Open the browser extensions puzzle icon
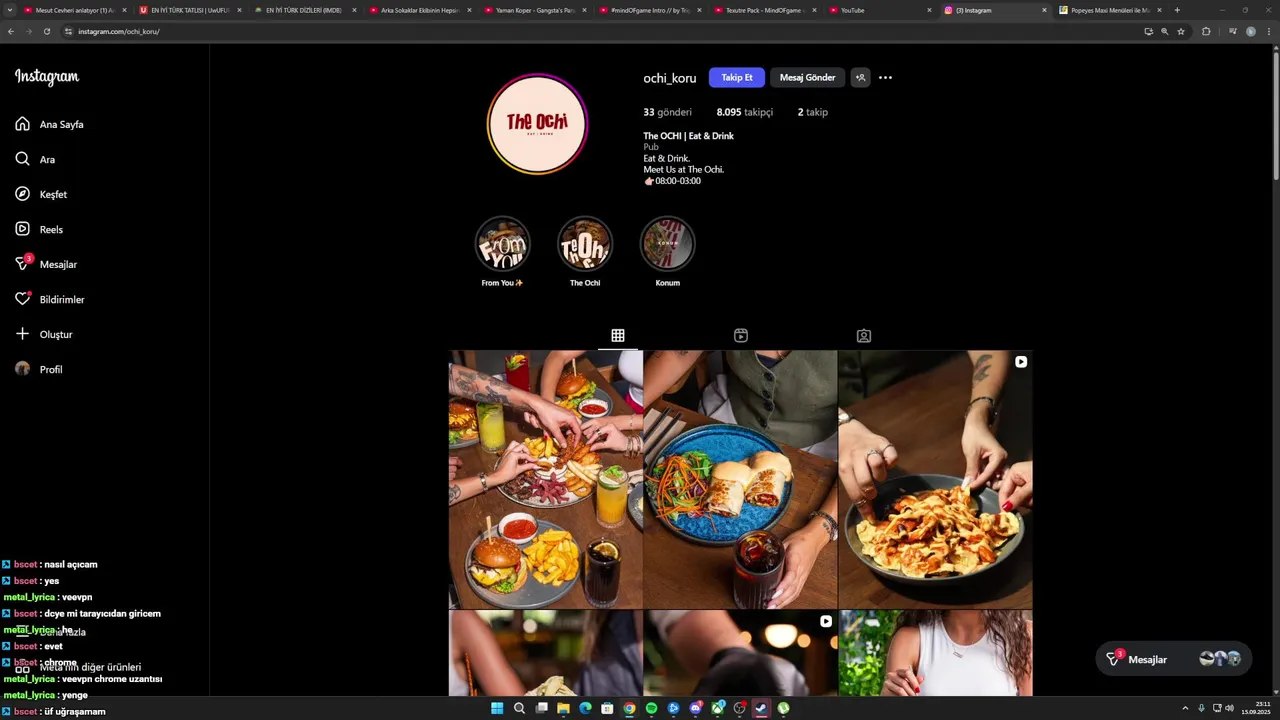The width and height of the screenshot is (1280, 720). click(x=1206, y=31)
